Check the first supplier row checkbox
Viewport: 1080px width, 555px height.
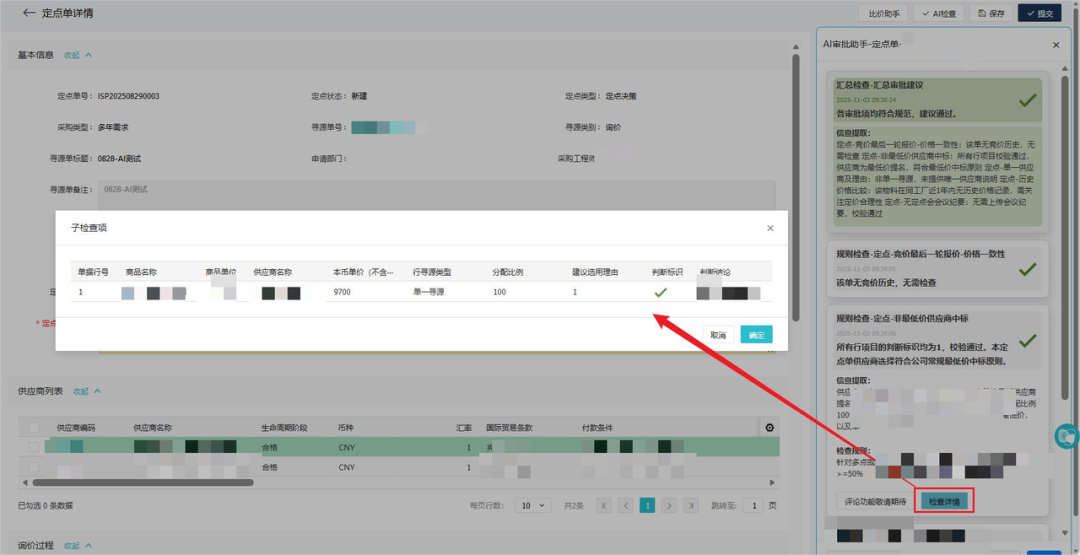tap(35, 448)
